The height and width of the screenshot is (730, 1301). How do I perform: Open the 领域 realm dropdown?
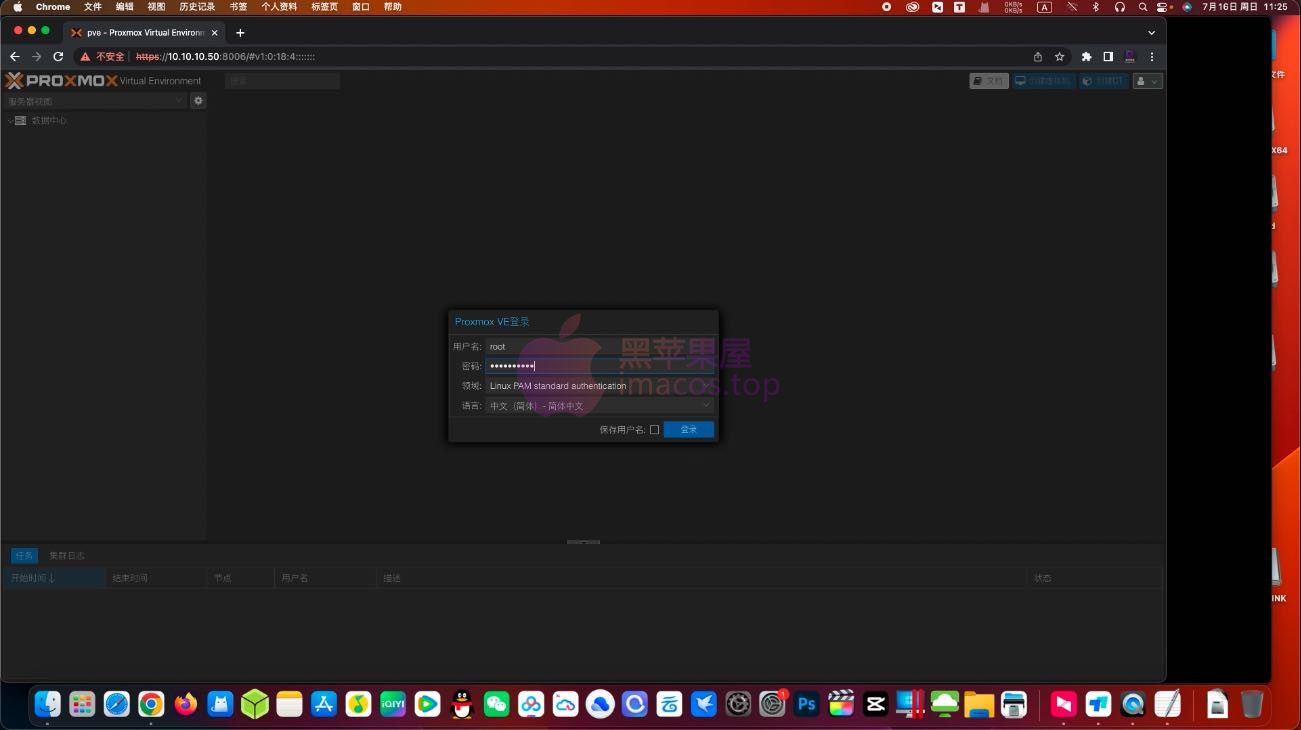599,386
